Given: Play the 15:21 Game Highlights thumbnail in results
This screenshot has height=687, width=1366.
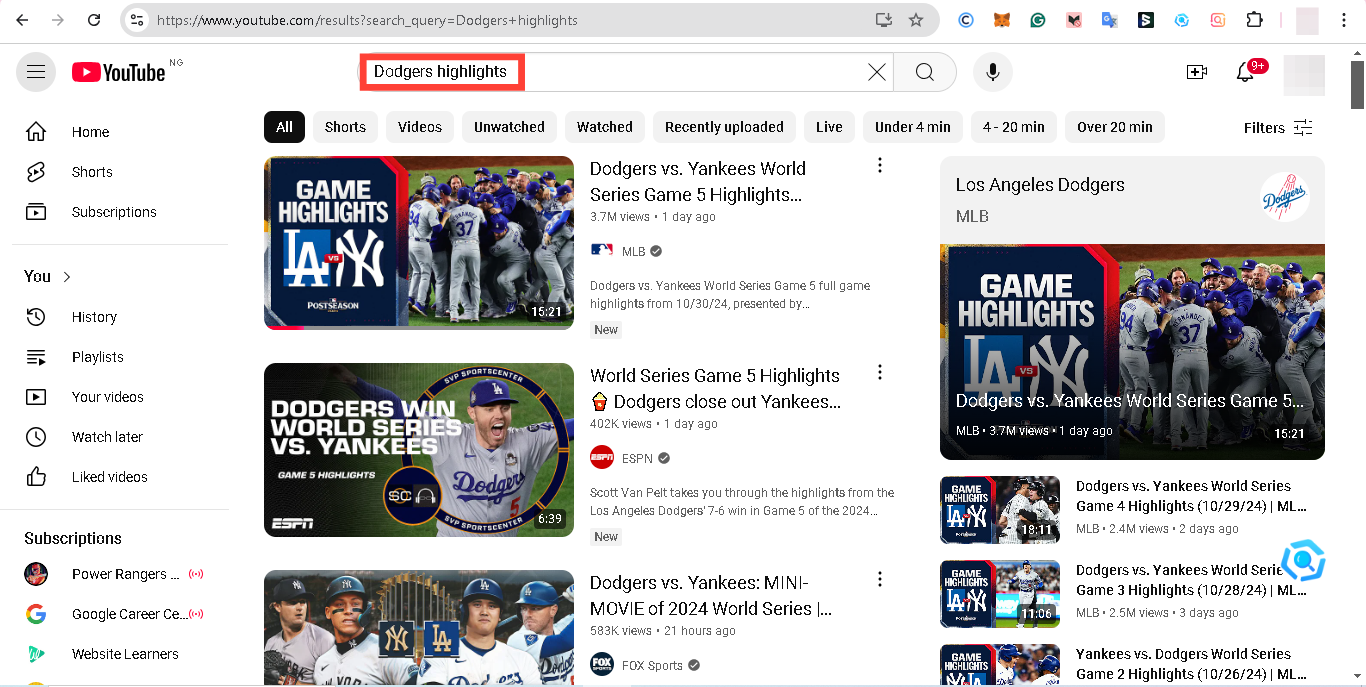Looking at the screenshot, I should pyautogui.click(x=419, y=242).
